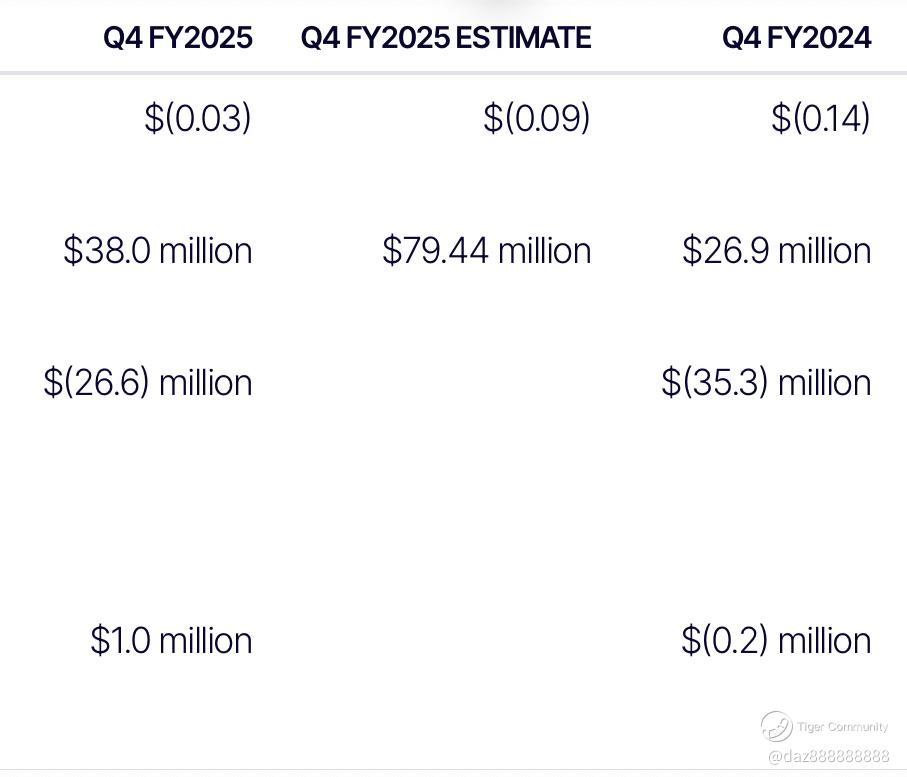The width and height of the screenshot is (907, 777).
Task: Select the $(0.03) EPS value
Action: click(198, 118)
